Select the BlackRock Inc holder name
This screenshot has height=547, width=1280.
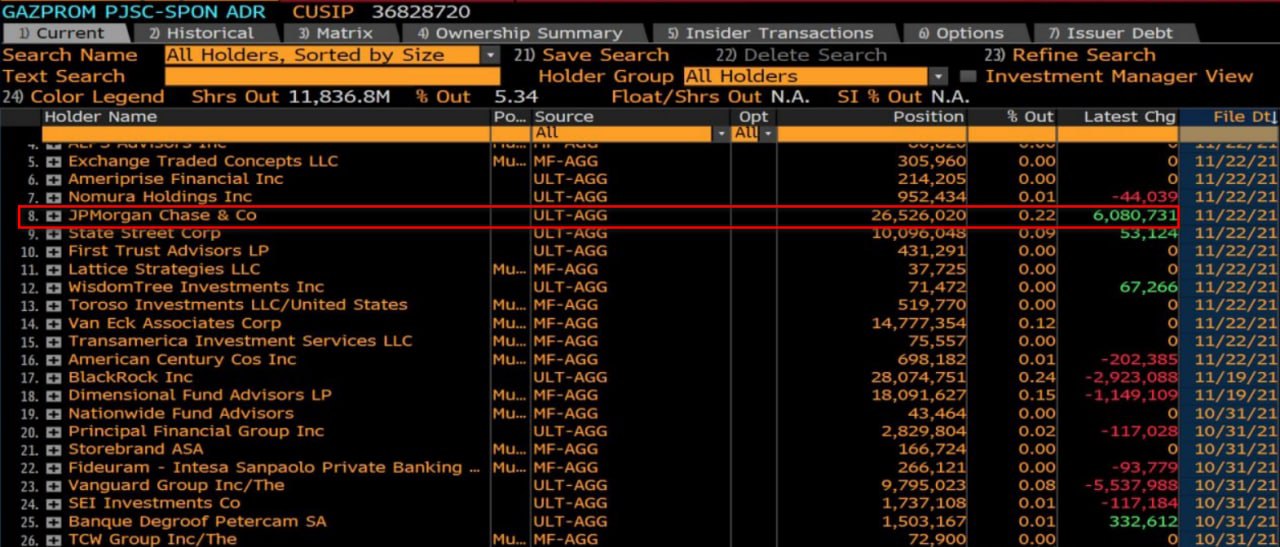tap(130, 377)
